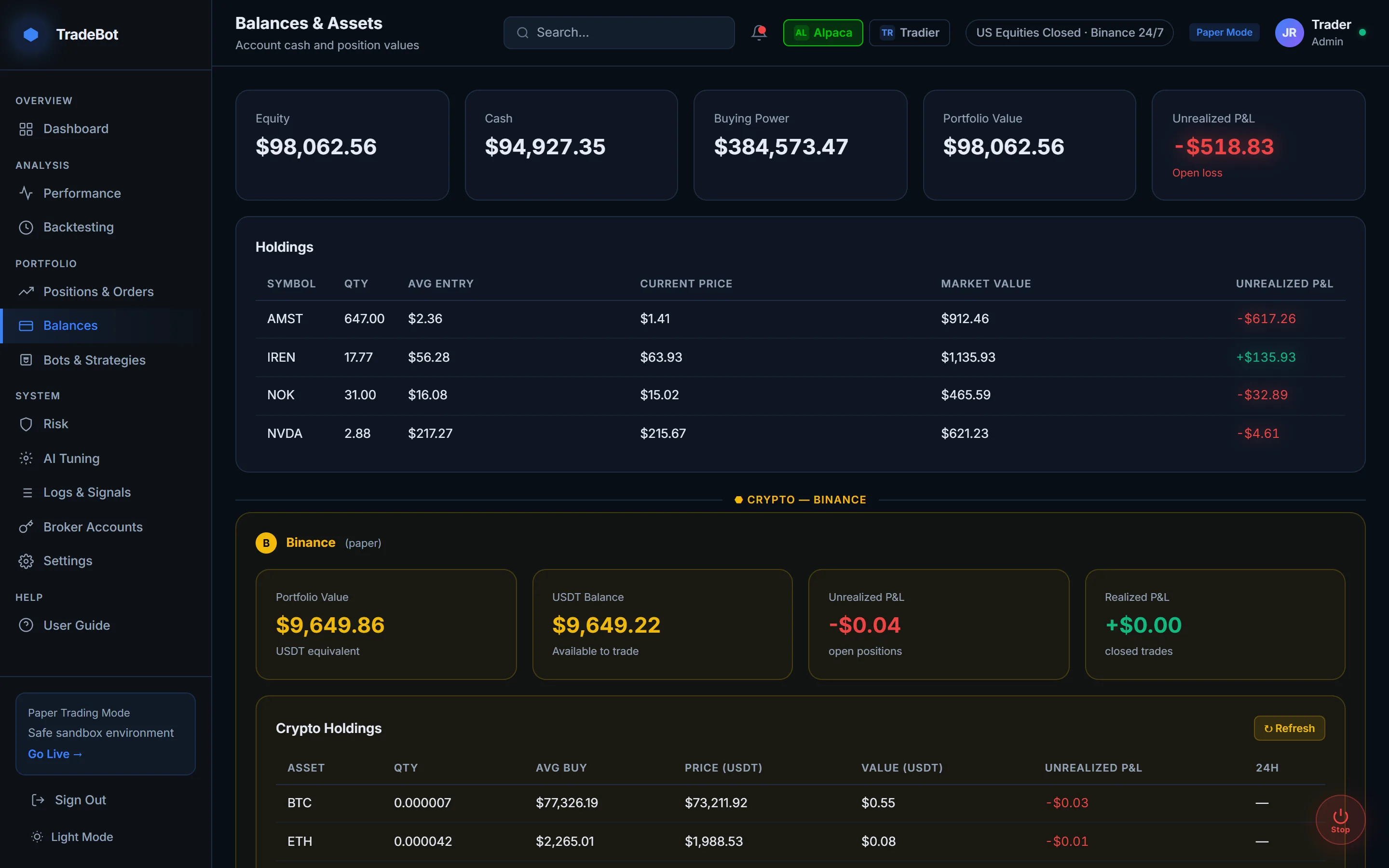Screen dimensions: 1389x868
Task: Switch broker to Alpaca
Action: tap(822, 33)
